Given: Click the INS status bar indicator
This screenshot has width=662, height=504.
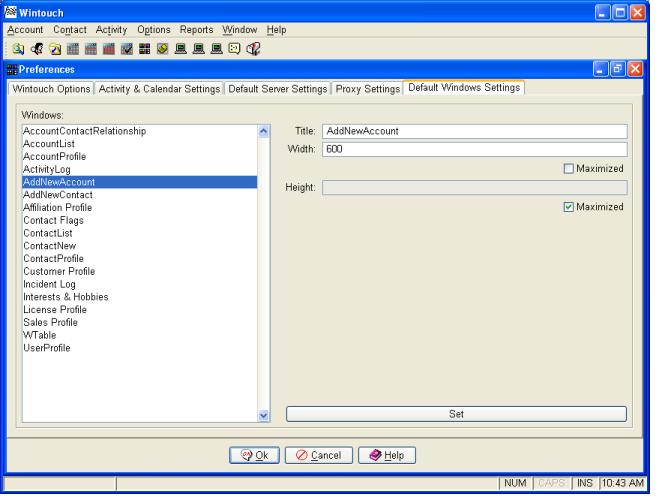Looking at the screenshot, I should click(585, 483).
